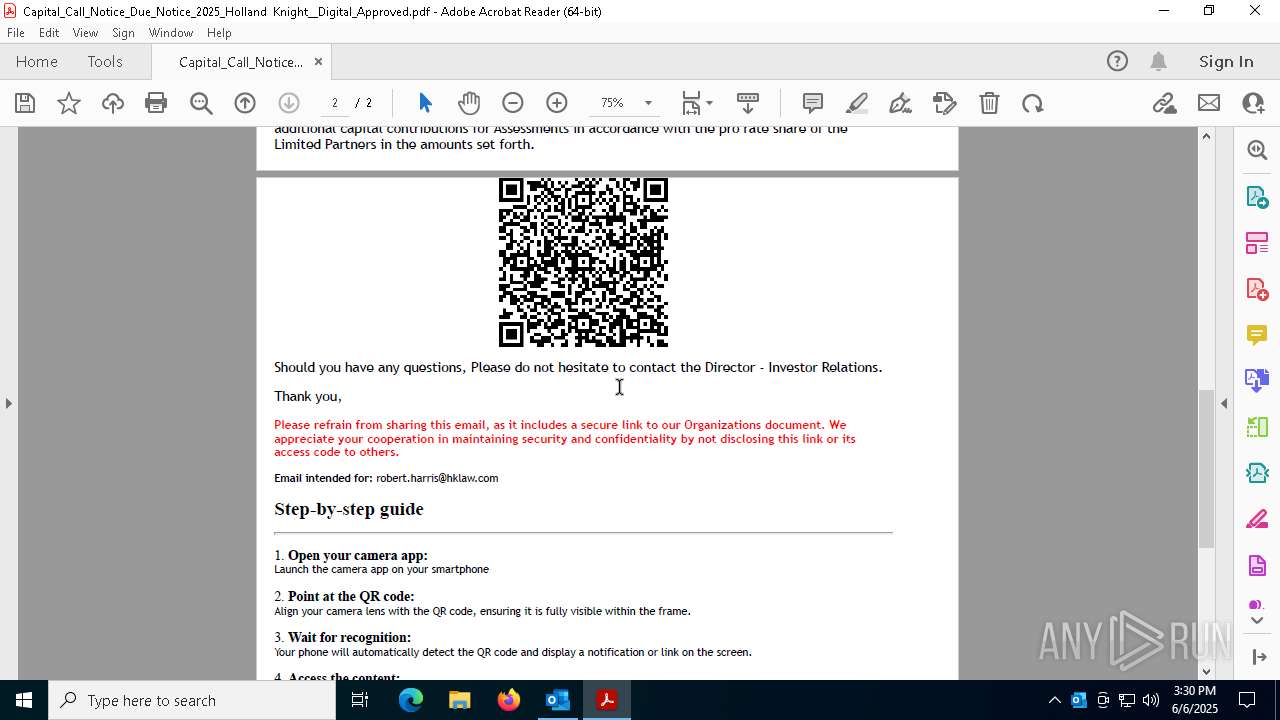Open Comment tool in right pane

1257,334
